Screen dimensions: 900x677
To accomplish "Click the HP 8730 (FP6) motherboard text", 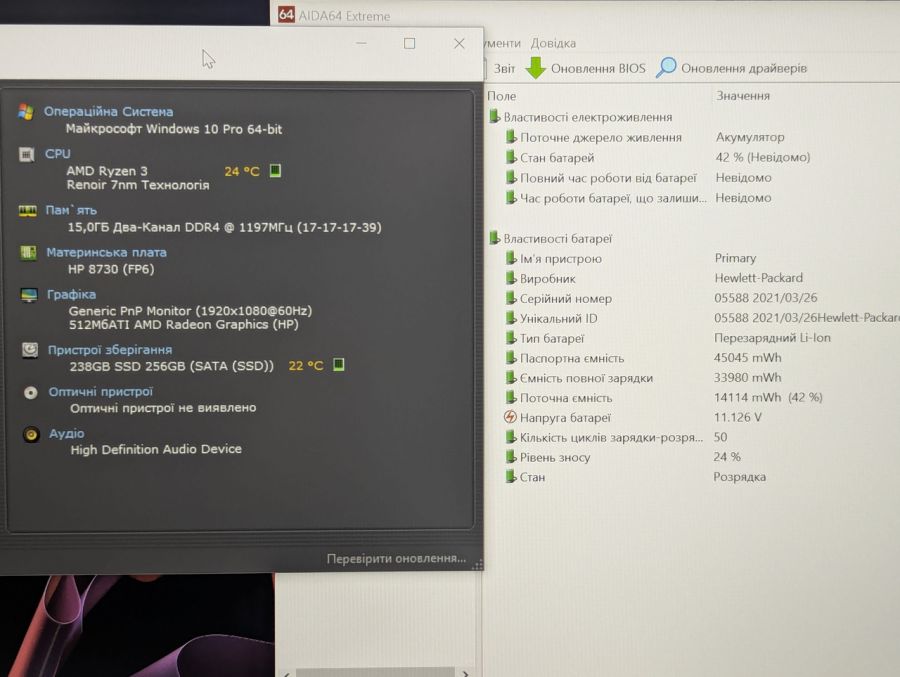I will click(111, 269).
